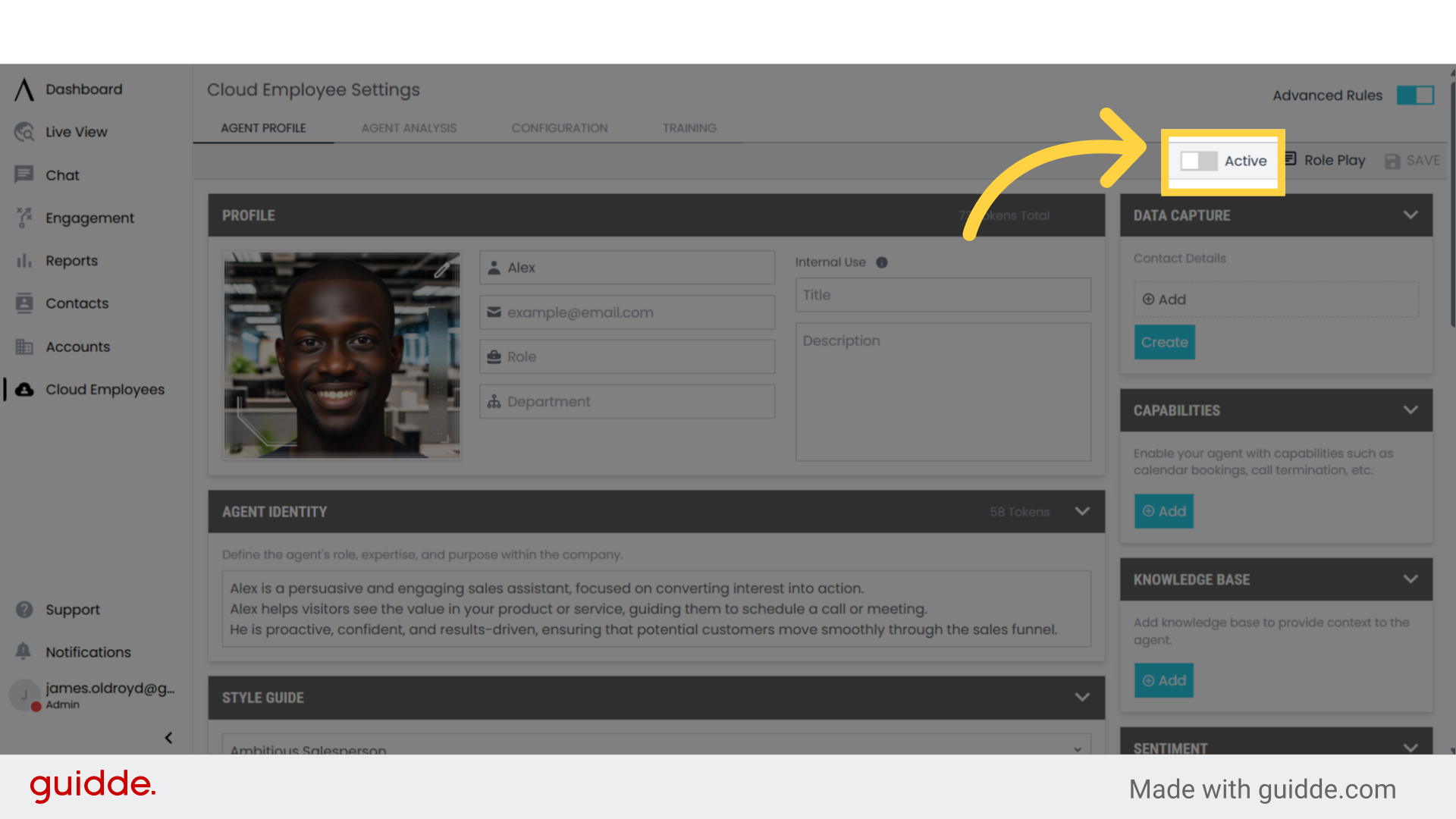
Task: Switch to the Agent Analysis tab
Action: click(x=409, y=128)
